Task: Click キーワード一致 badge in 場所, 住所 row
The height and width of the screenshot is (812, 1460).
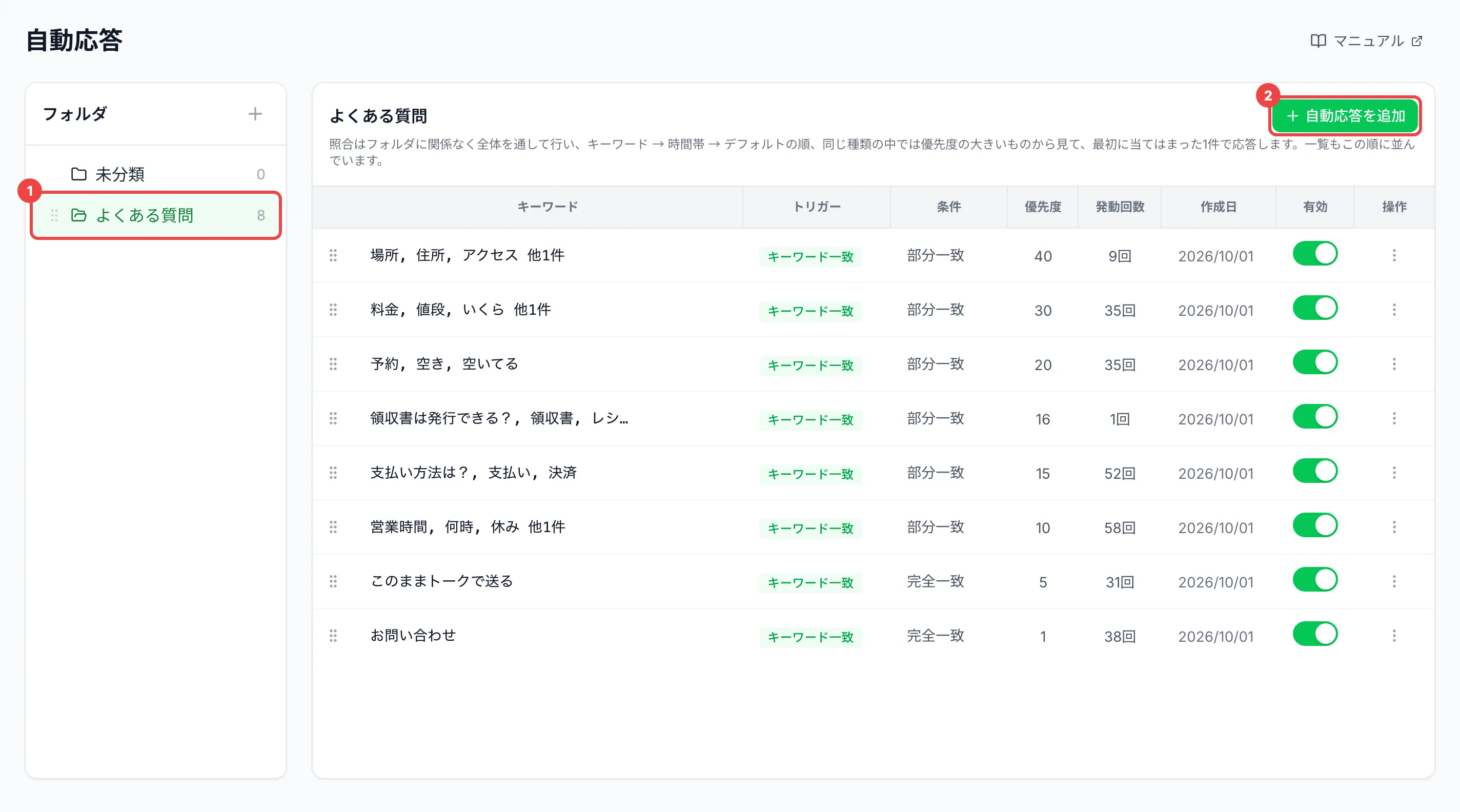Action: 810,257
